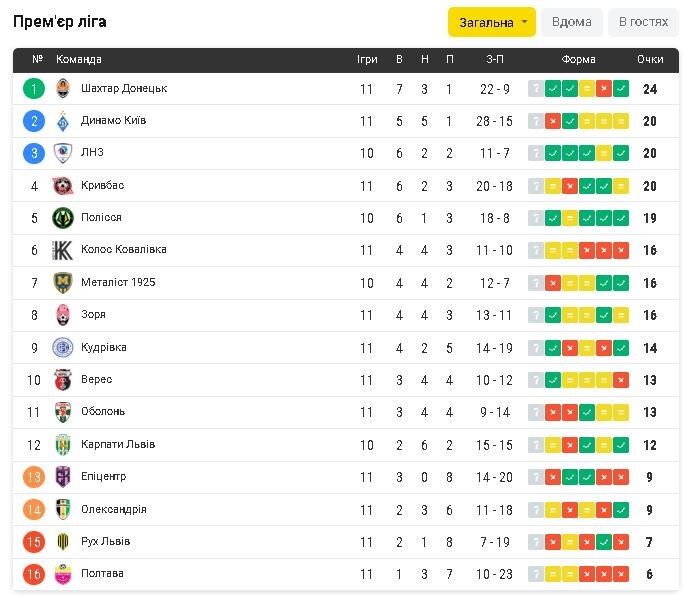This screenshot has width=686, height=606.
Task: Click the Karpaty Lviv crest
Action: tap(63, 444)
